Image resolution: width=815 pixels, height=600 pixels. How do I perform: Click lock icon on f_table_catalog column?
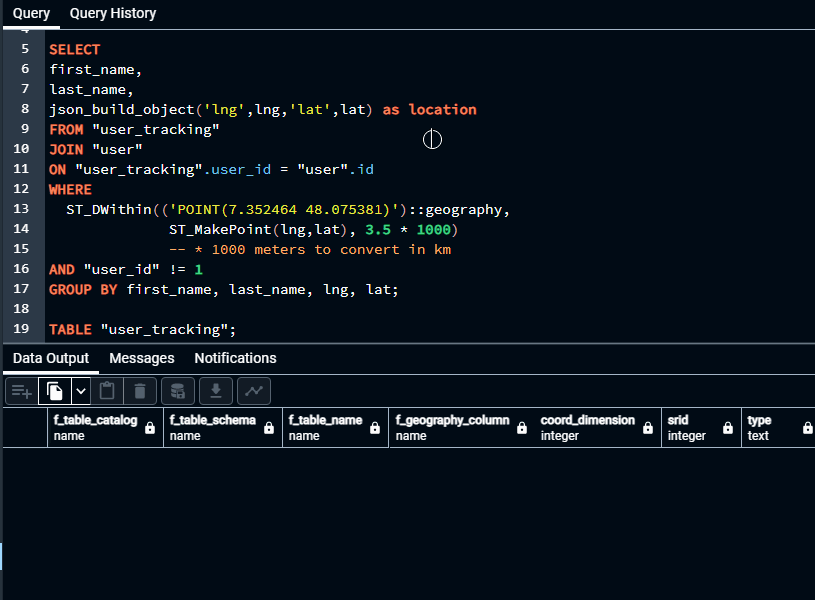(150, 428)
